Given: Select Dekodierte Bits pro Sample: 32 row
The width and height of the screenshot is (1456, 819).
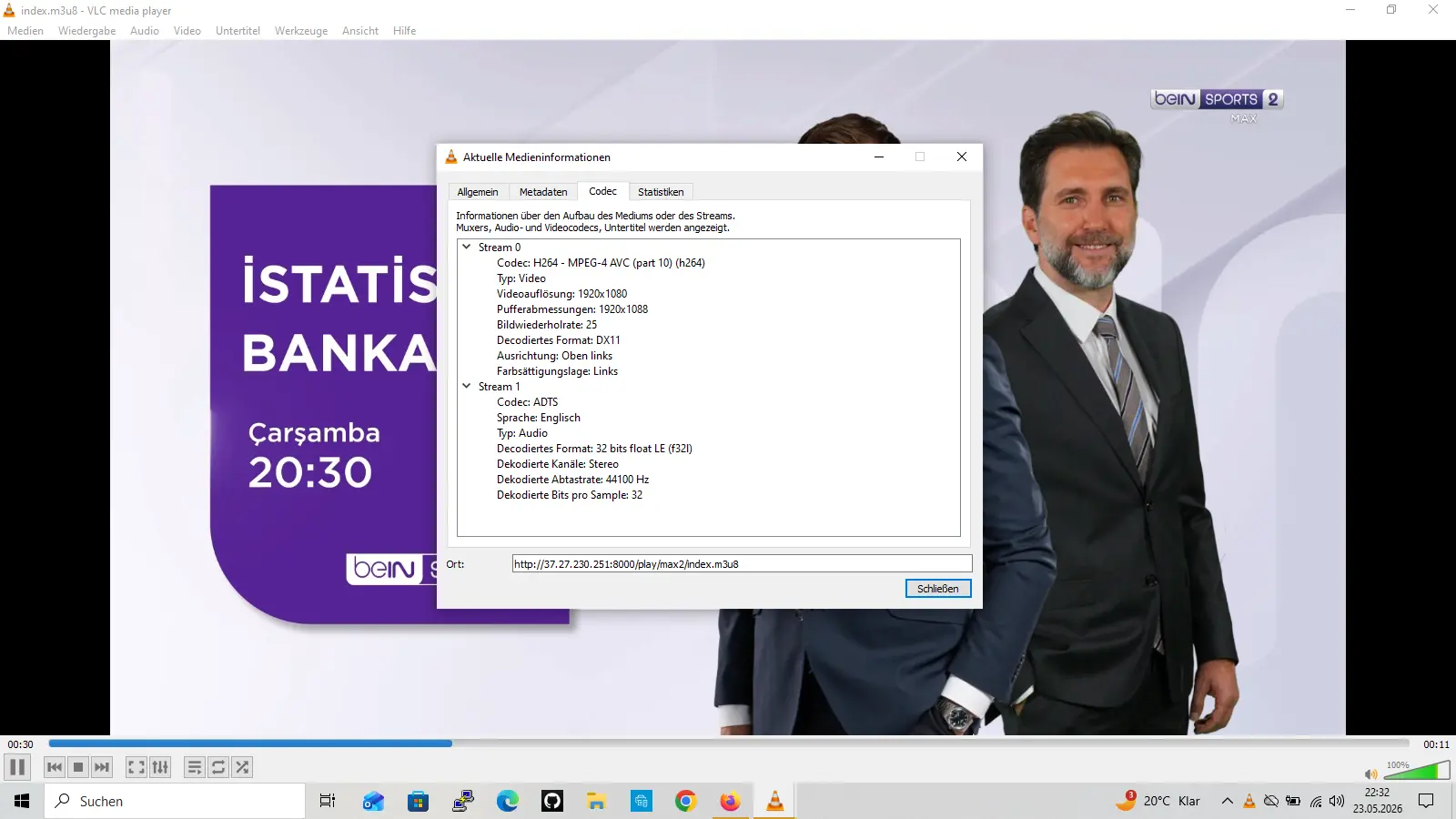Looking at the screenshot, I should (x=570, y=495).
